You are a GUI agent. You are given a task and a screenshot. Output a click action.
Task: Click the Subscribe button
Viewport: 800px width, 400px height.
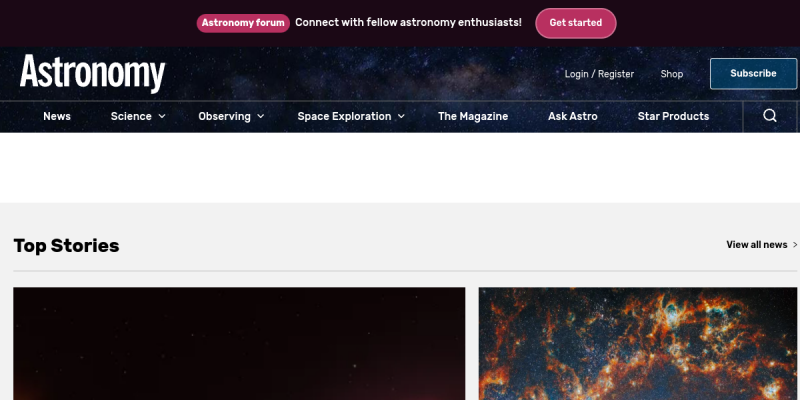click(x=753, y=73)
